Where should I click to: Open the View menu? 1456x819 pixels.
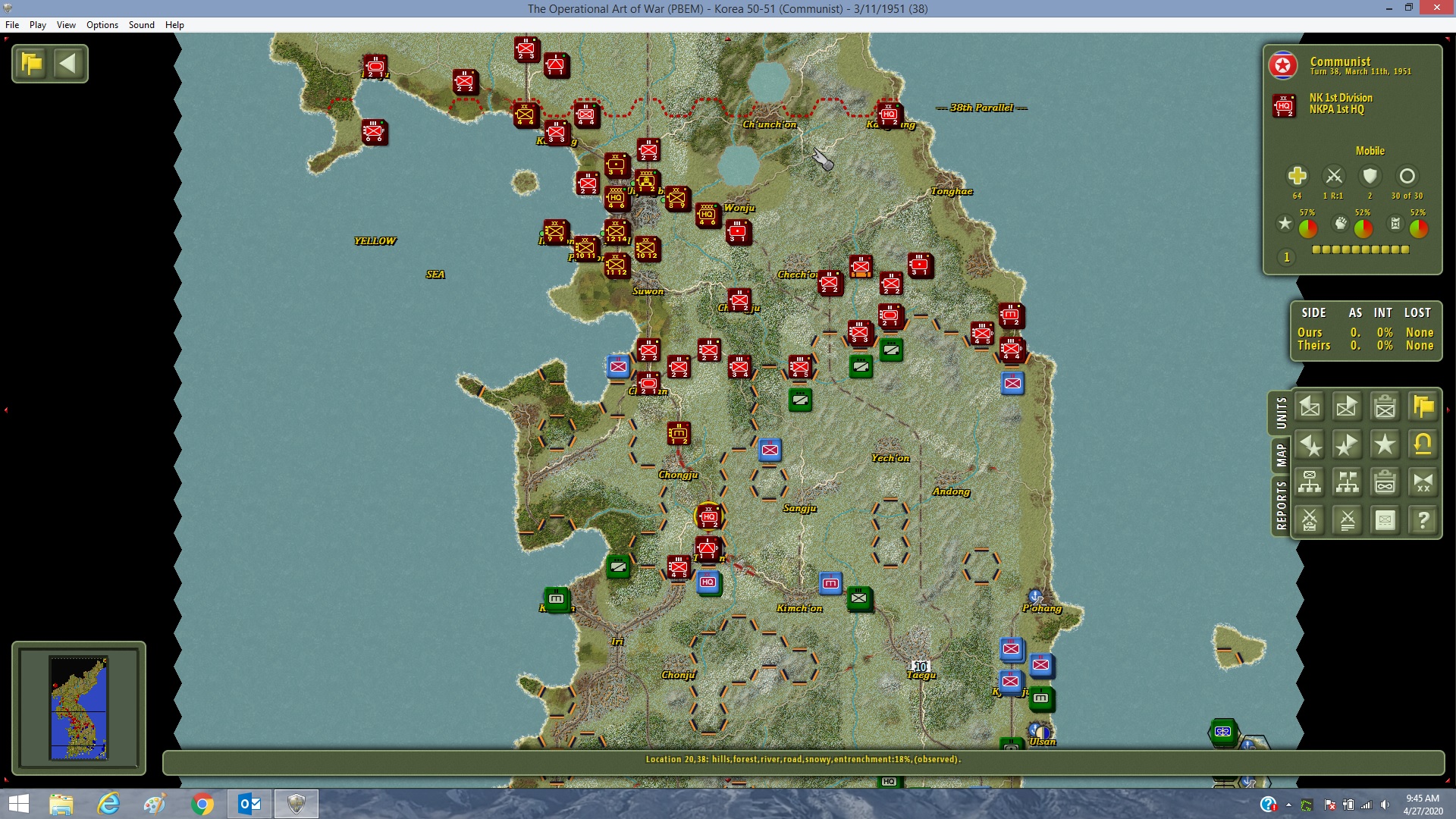pos(66,25)
